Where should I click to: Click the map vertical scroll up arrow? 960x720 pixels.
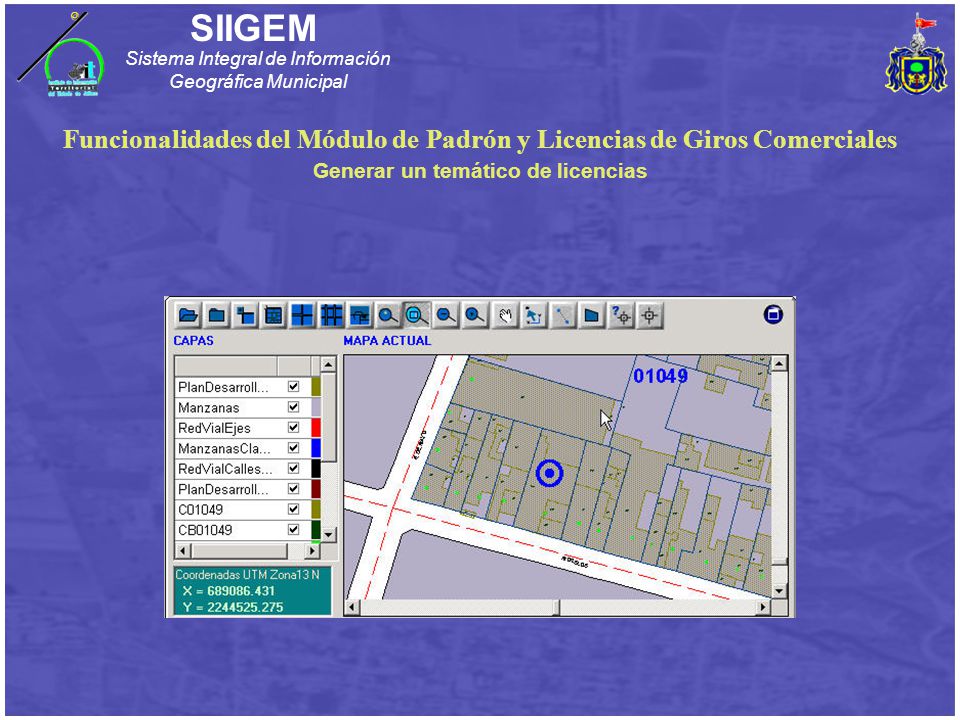[x=779, y=364]
